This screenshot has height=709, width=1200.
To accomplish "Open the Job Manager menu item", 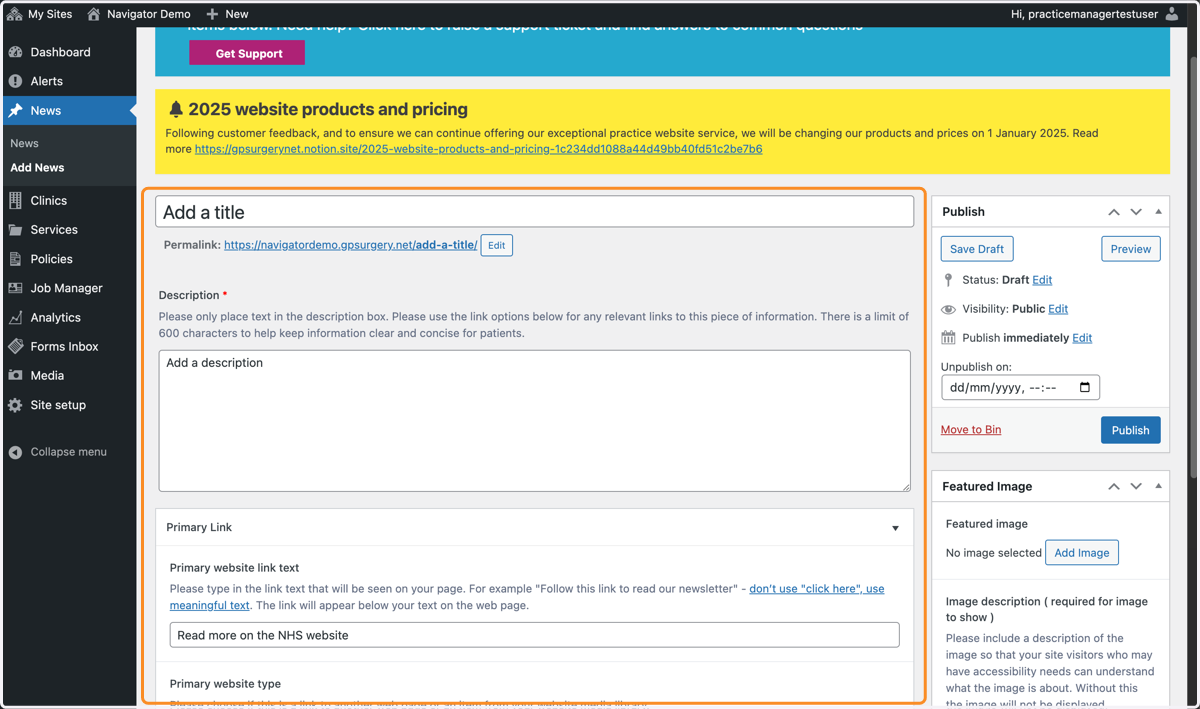I will click(68, 288).
